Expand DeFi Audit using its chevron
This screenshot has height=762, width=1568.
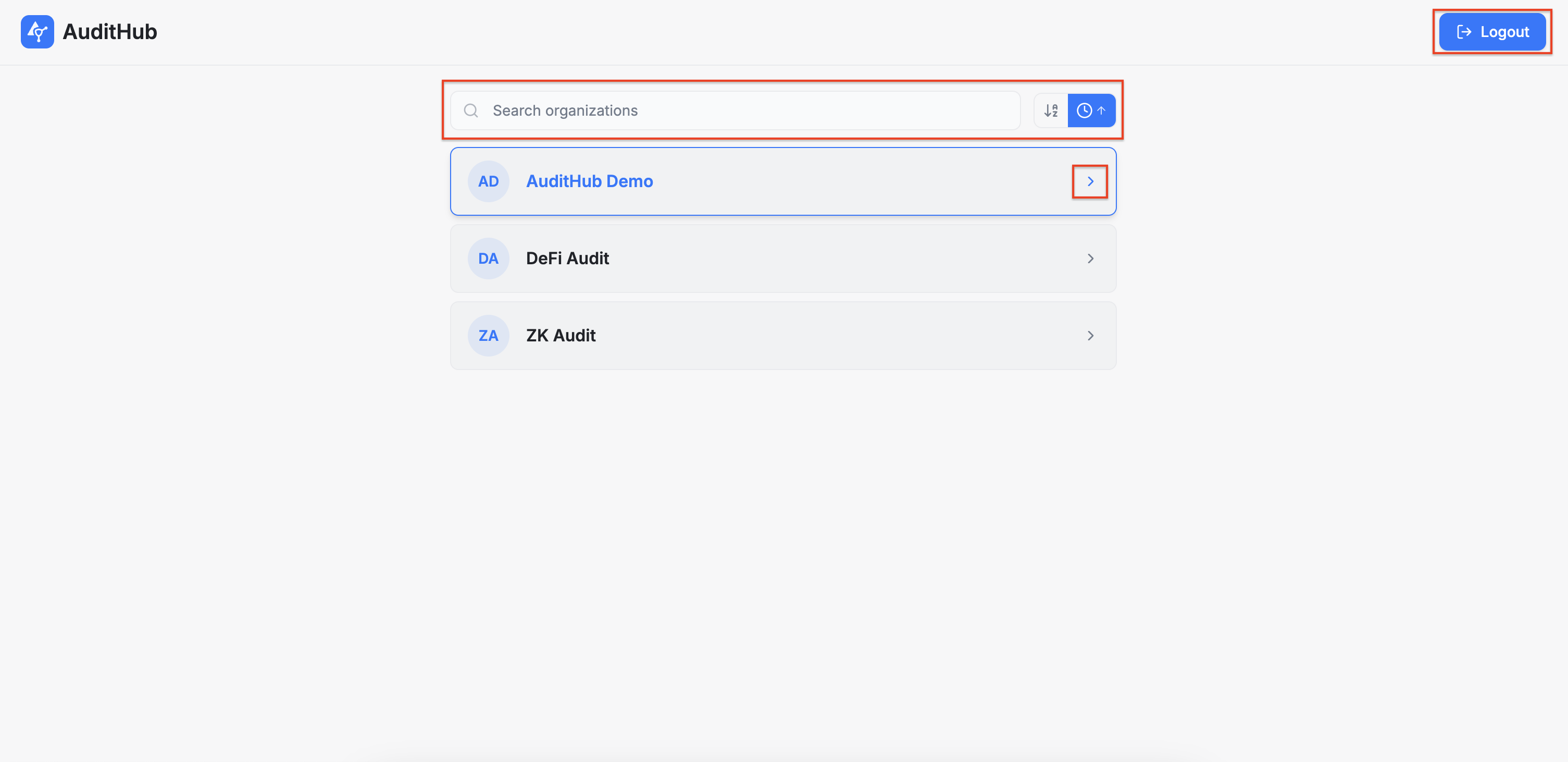(1090, 259)
